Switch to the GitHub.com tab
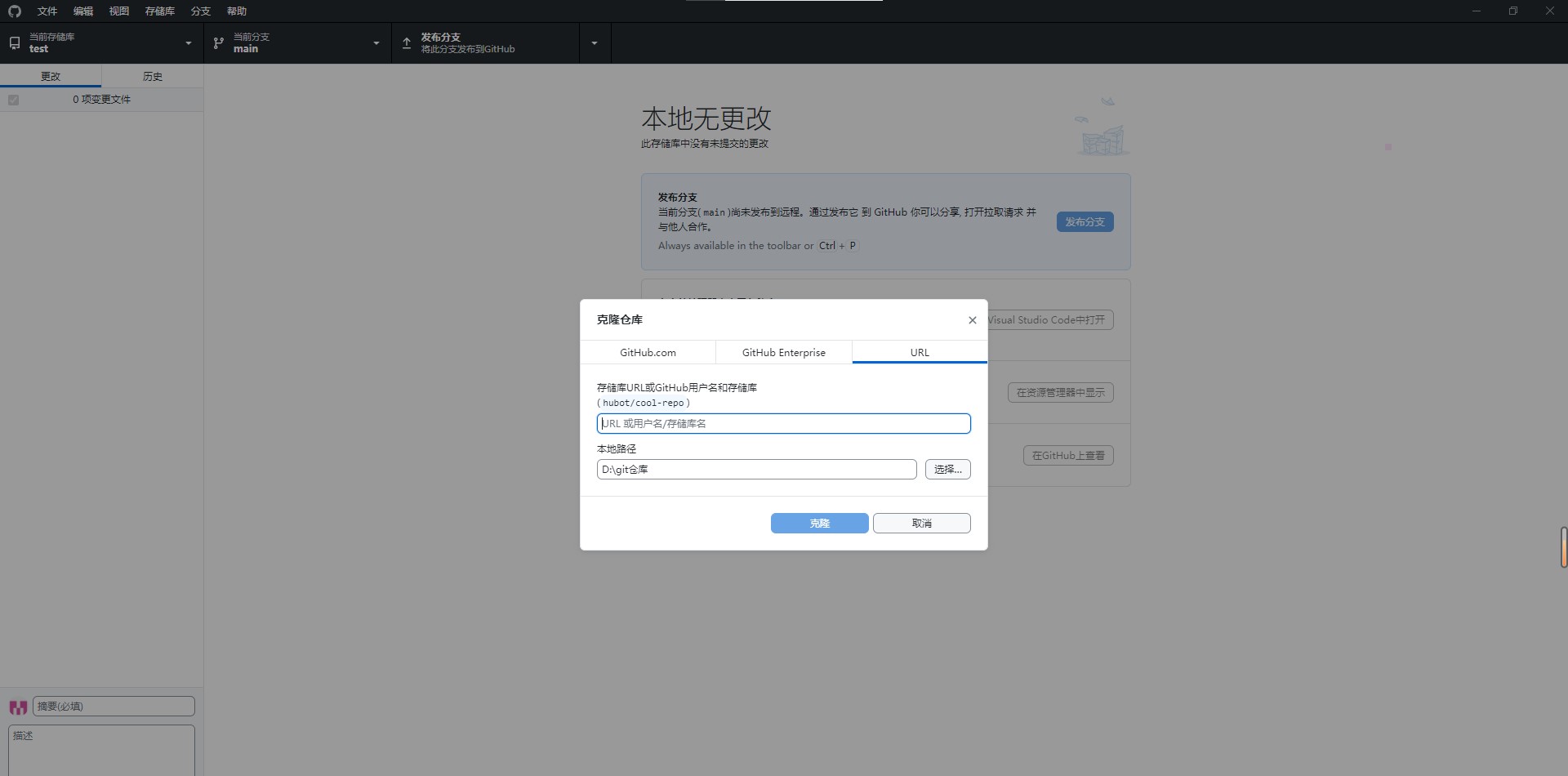Viewport: 1568px width, 776px height. coord(648,353)
